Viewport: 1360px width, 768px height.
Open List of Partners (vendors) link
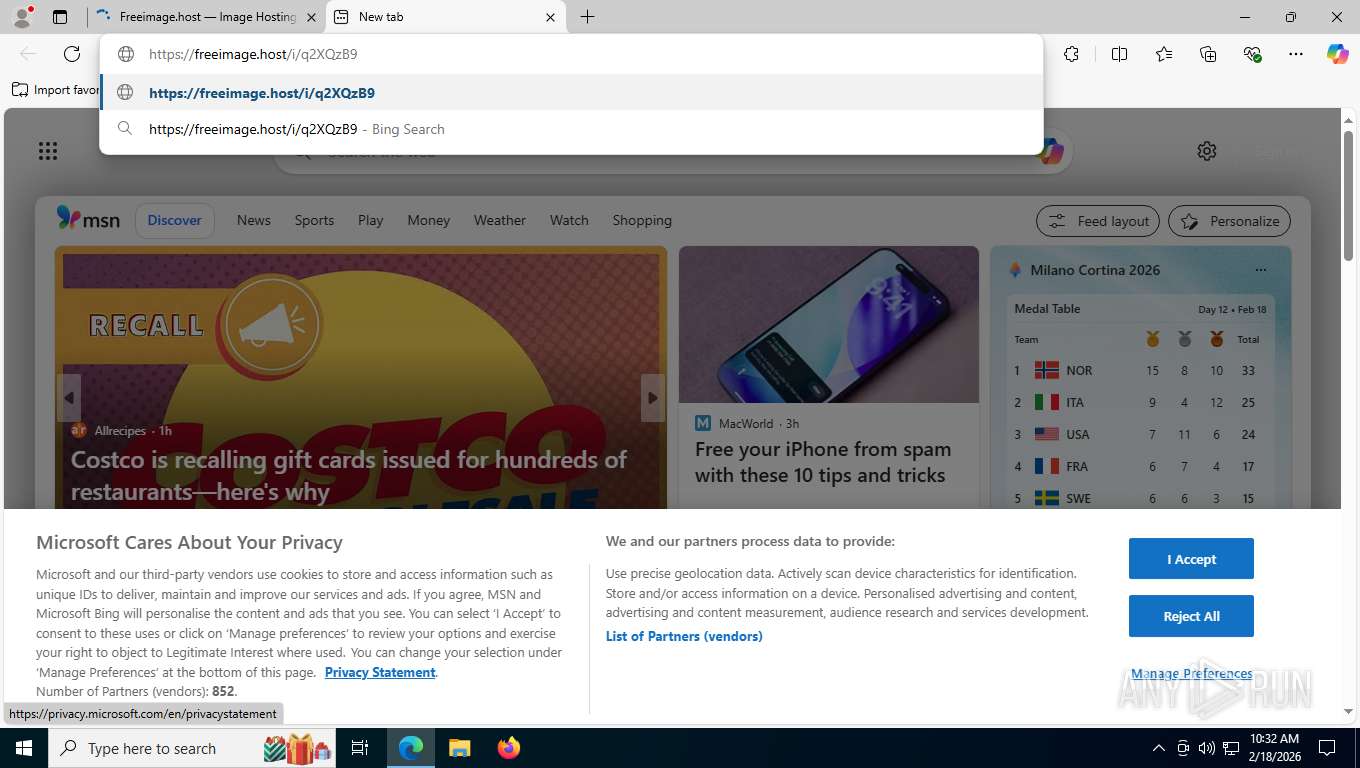(684, 636)
